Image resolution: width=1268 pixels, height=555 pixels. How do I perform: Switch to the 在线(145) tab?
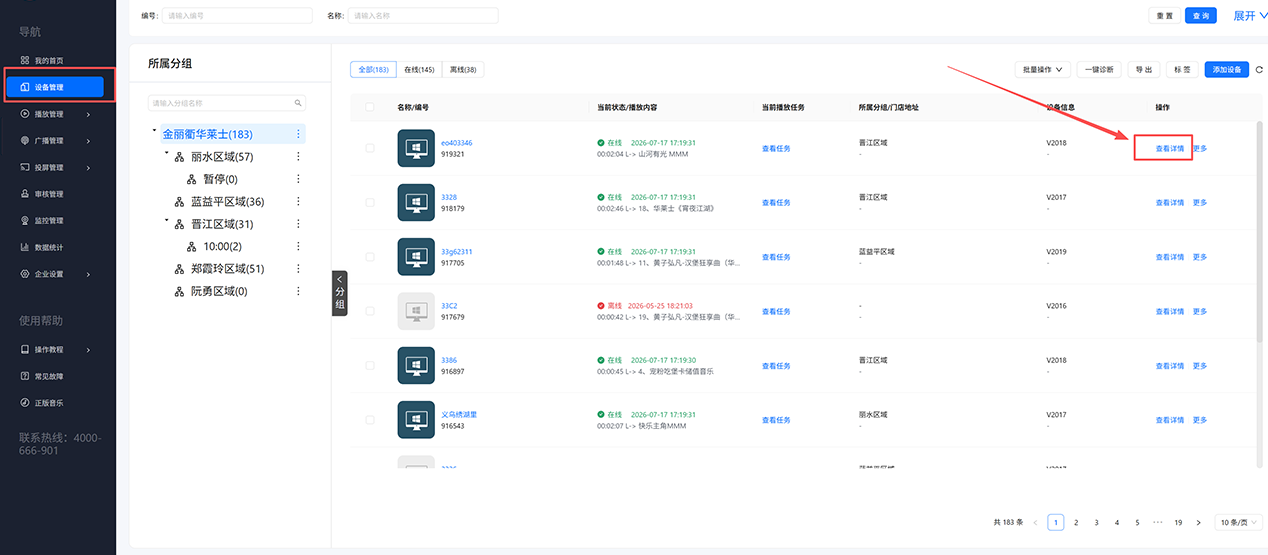pyautogui.click(x=419, y=69)
